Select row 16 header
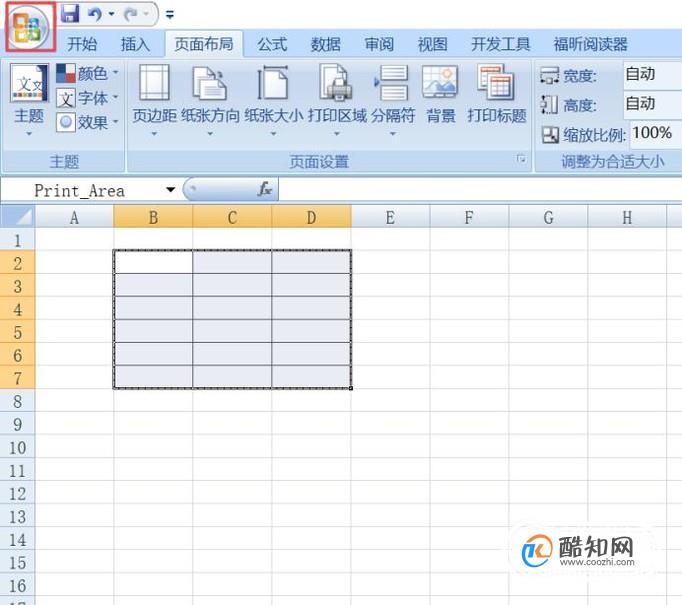 (17, 585)
